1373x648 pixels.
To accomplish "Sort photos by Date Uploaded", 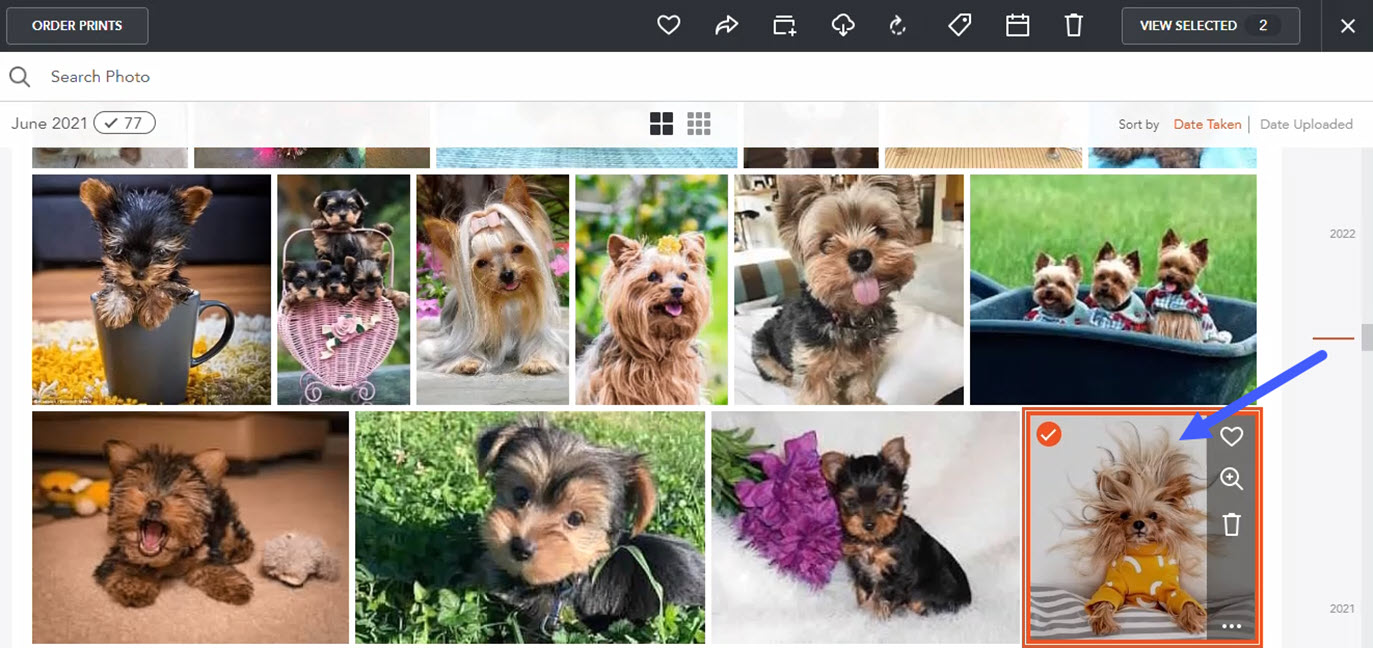I will click(1306, 124).
